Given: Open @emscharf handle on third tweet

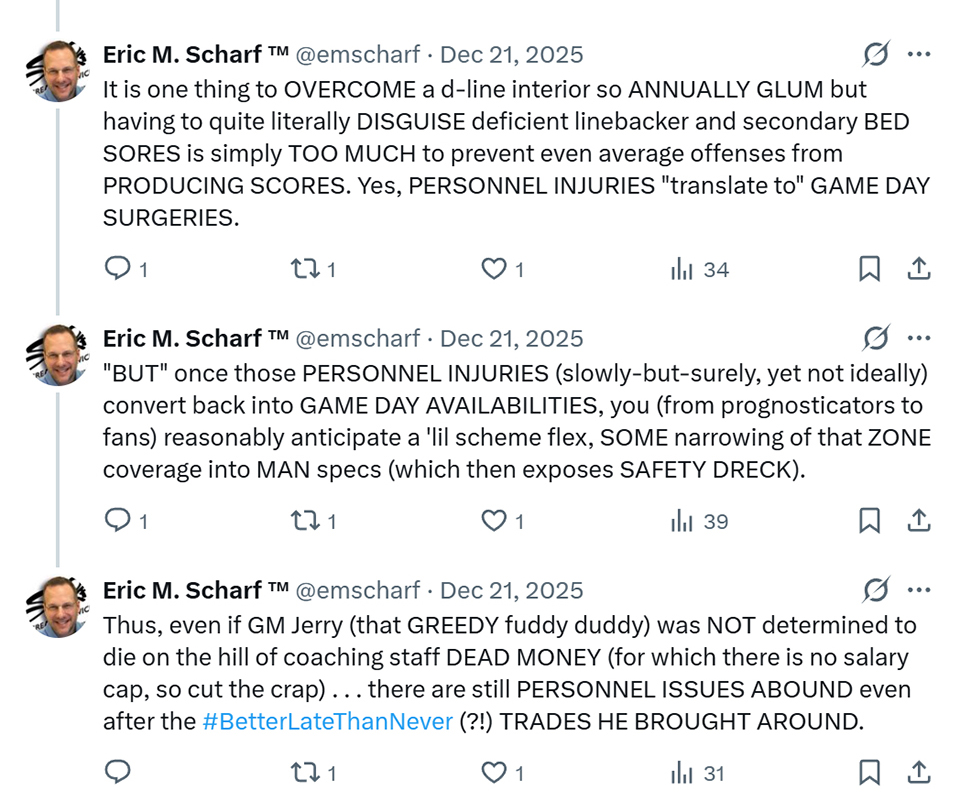Looking at the screenshot, I should 362,591.
